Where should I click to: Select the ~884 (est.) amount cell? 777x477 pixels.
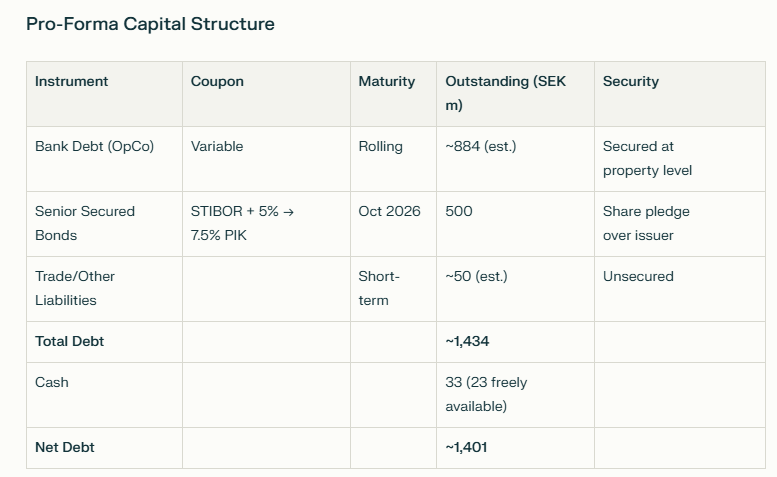(480, 146)
